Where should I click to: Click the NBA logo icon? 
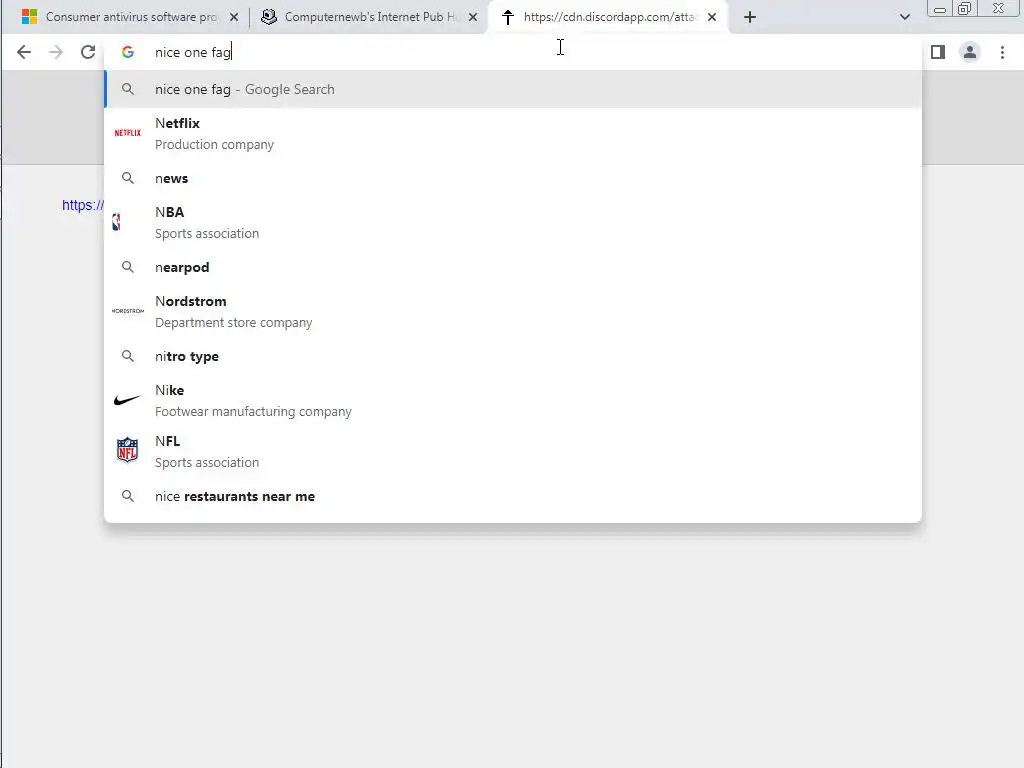(x=116, y=223)
